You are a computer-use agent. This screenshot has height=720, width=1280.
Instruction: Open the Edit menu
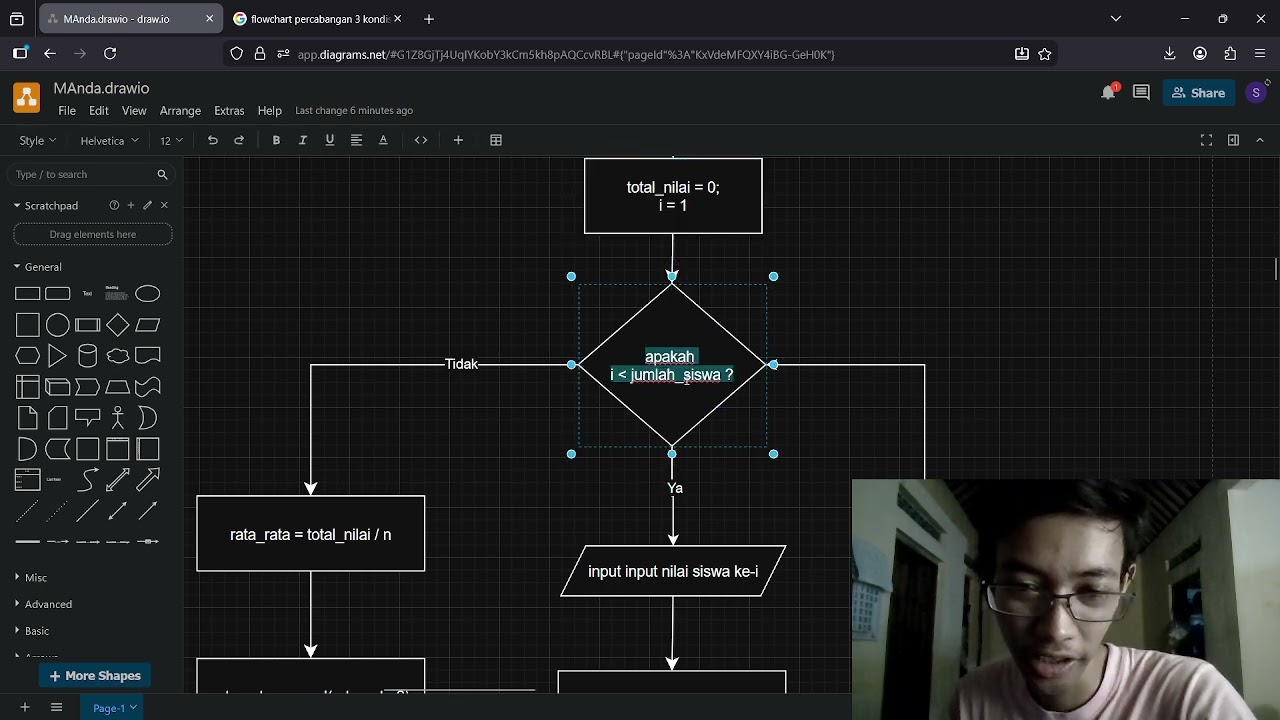click(99, 110)
